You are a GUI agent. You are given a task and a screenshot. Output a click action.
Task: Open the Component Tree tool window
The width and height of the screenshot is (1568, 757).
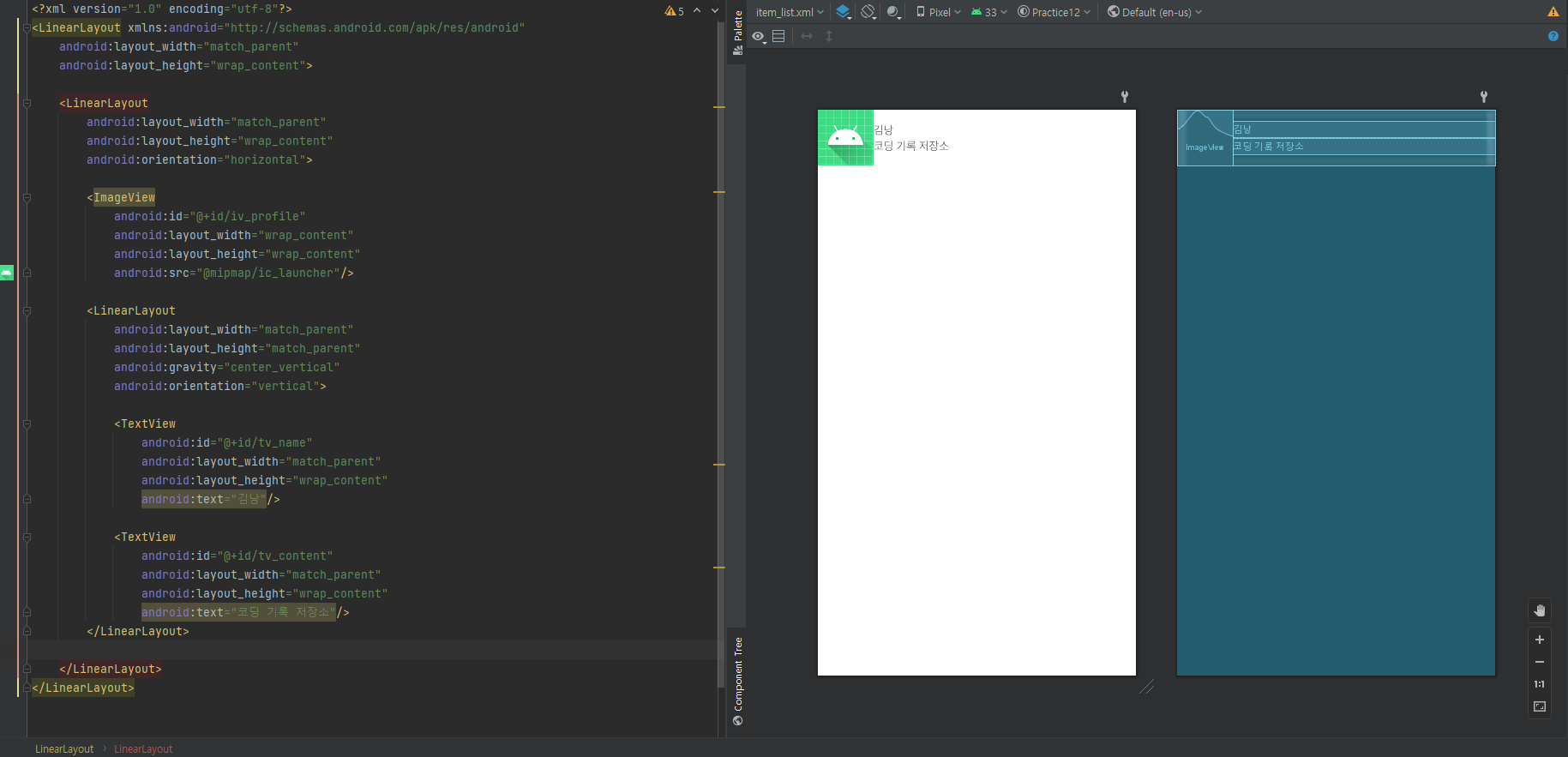pyautogui.click(x=738, y=682)
